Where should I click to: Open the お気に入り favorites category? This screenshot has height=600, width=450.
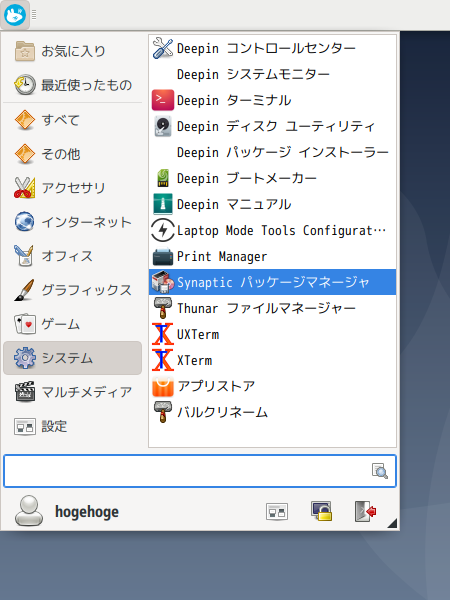72,51
